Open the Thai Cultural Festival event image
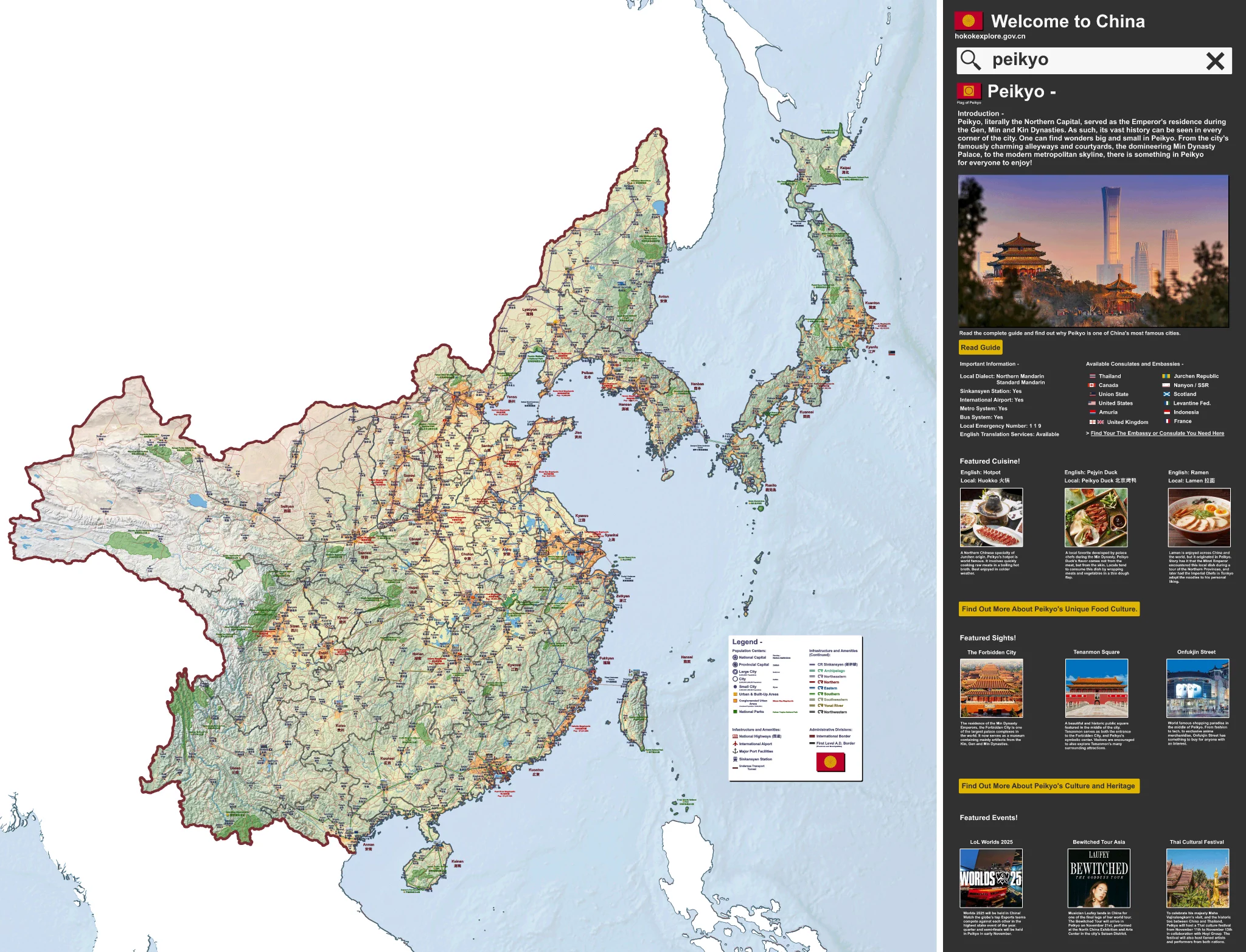The image size is (1246, 952). click(1197, 878)
